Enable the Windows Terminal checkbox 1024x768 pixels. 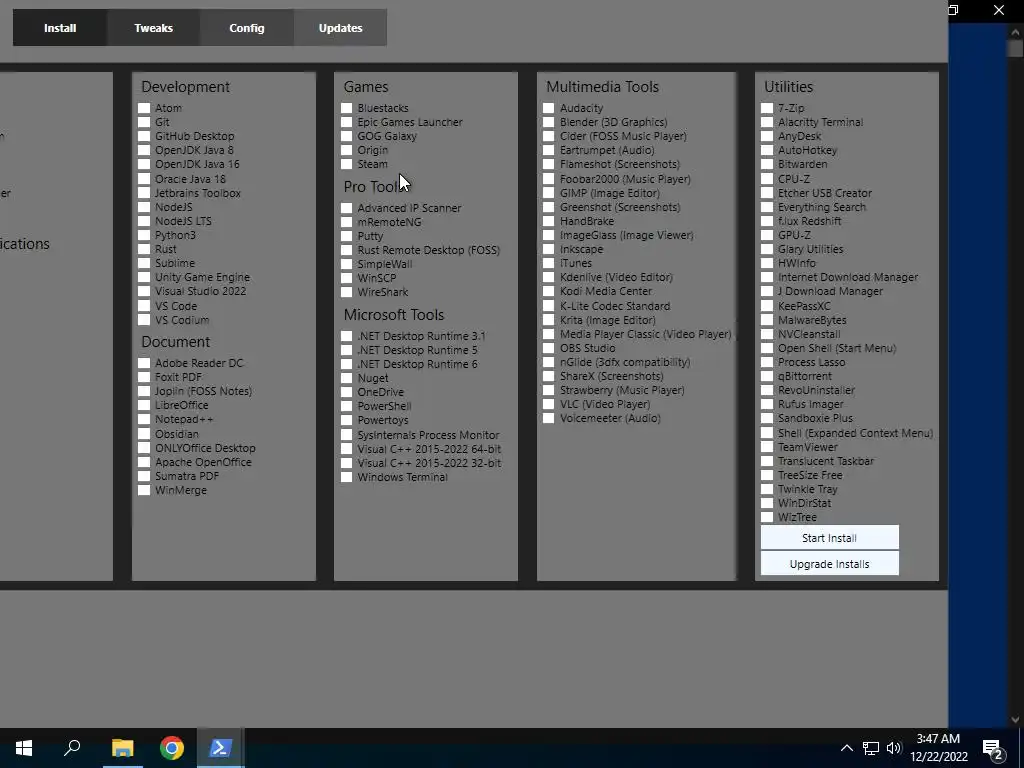[x=347, y=477]
